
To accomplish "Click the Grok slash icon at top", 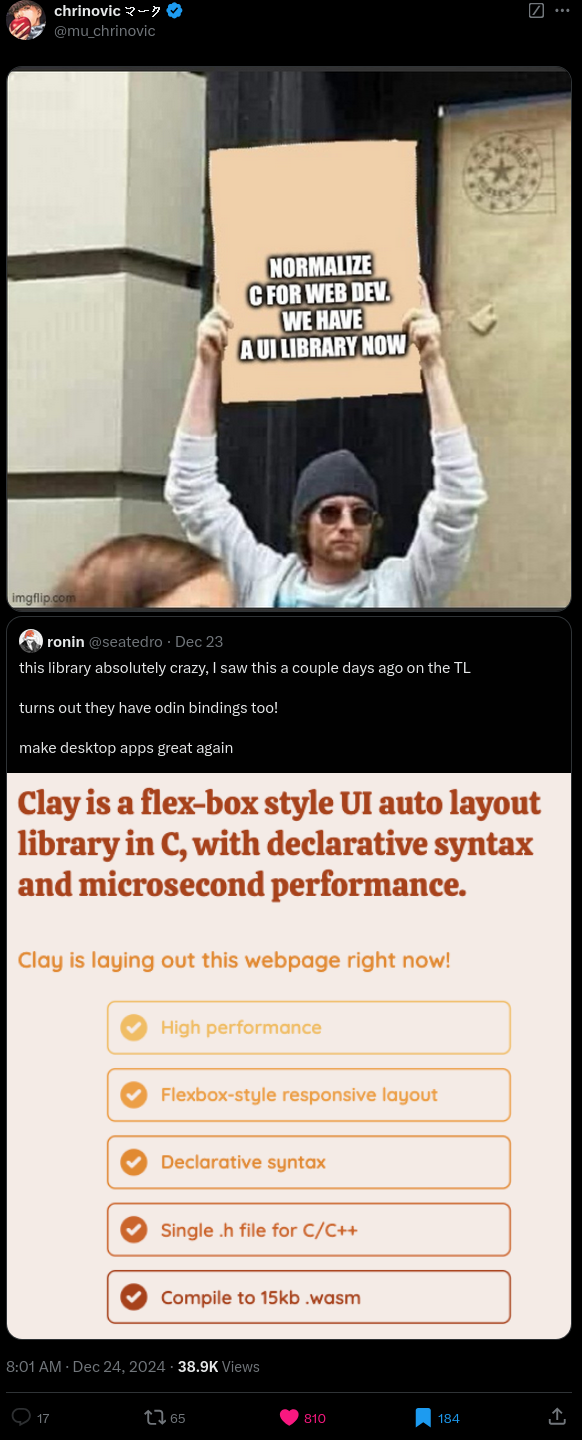I will click(536, 11).
